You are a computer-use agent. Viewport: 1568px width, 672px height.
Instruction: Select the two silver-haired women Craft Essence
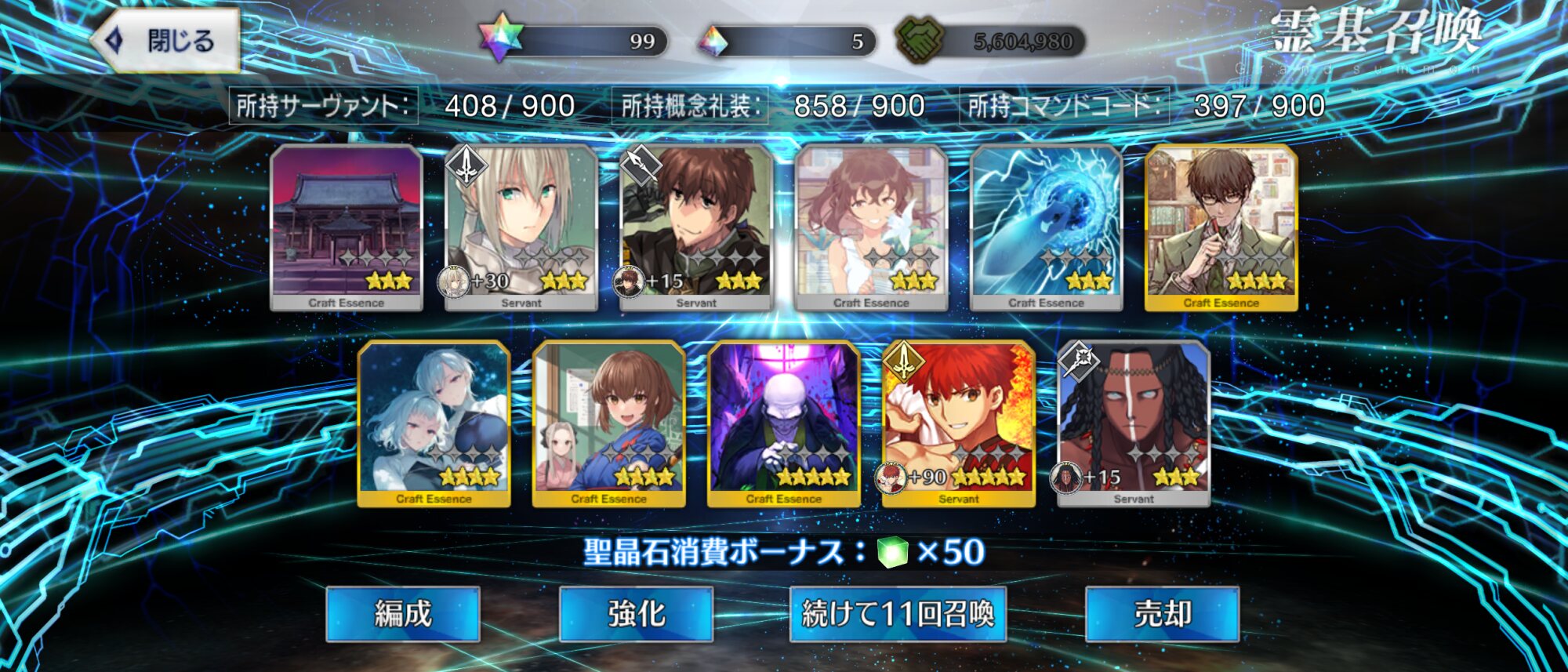tap(434, 424)
